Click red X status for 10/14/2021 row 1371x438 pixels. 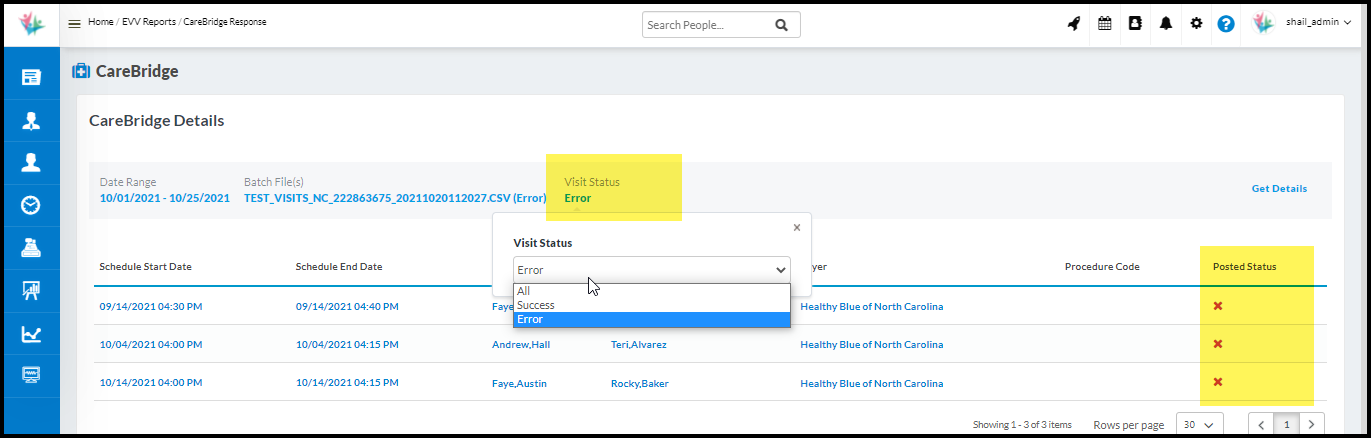click(1217, 382)
